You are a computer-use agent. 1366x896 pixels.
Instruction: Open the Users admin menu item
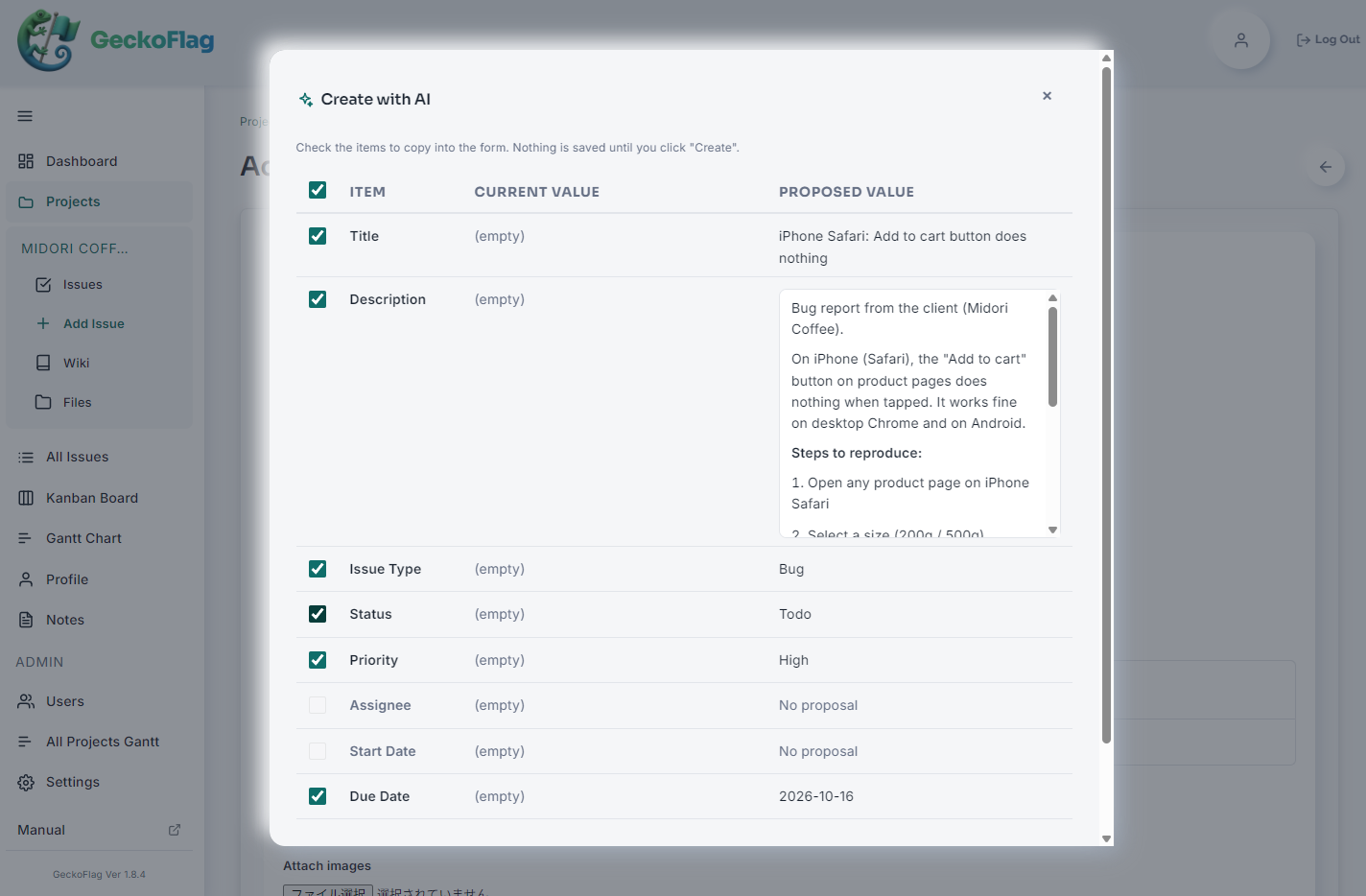(99, 701)
